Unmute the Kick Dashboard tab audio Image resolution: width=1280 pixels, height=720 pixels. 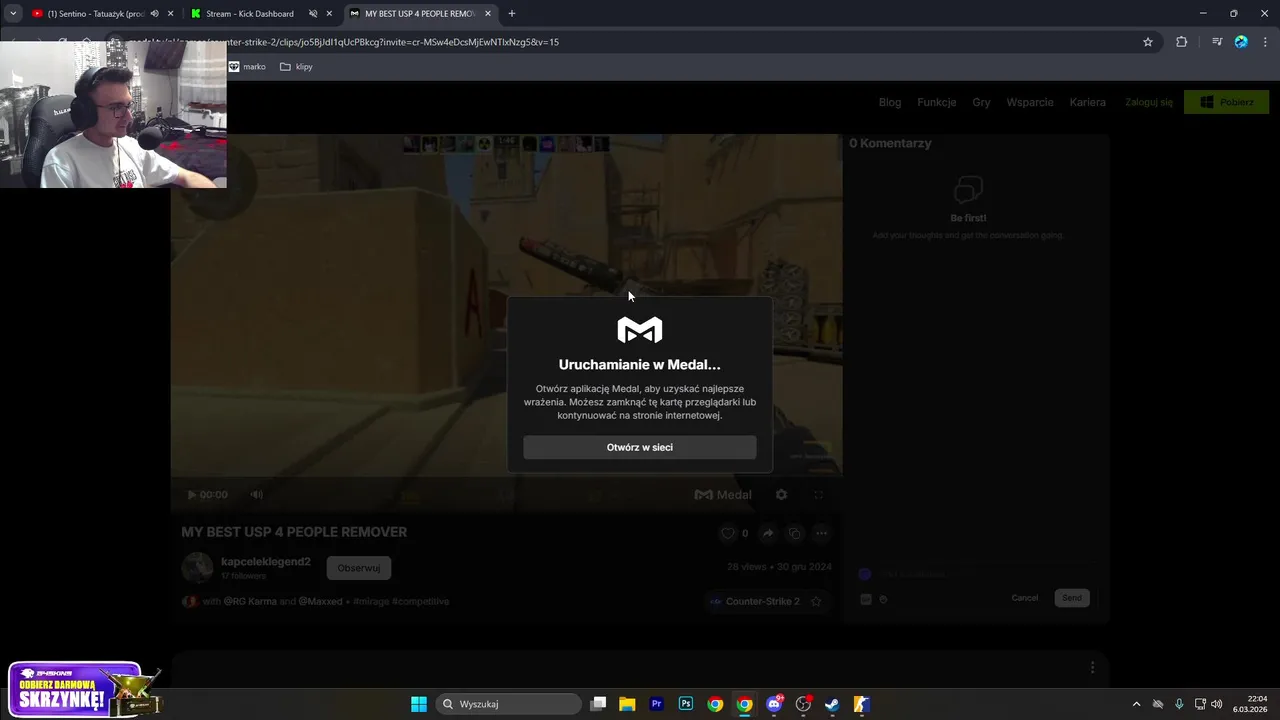pyautogui.click(x=313, y=14)
